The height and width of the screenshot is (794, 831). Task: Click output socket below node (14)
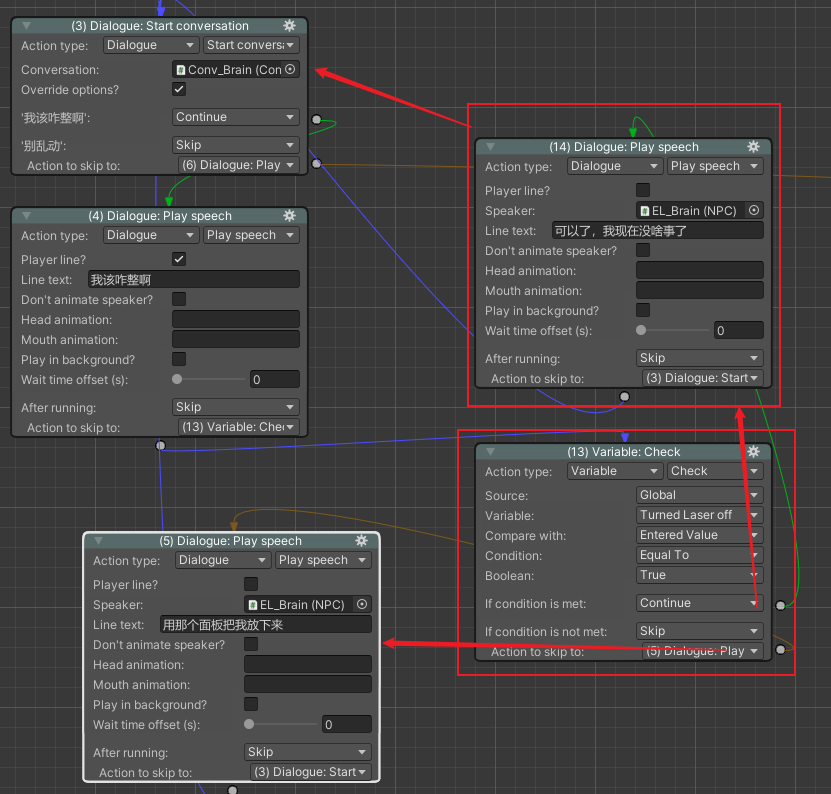[x=625, y=396]
